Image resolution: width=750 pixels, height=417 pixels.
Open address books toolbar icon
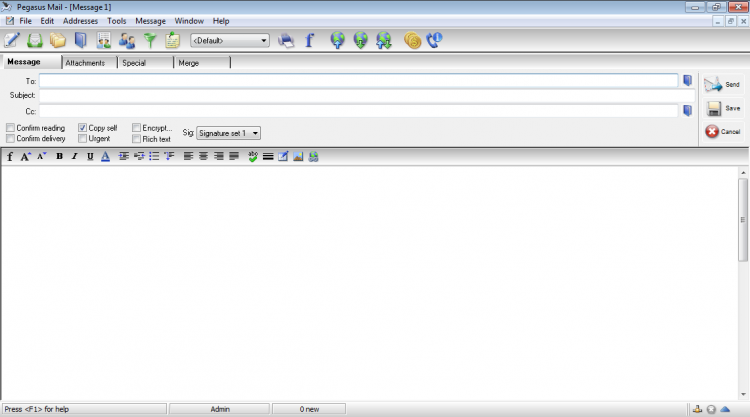click(81, 40)
